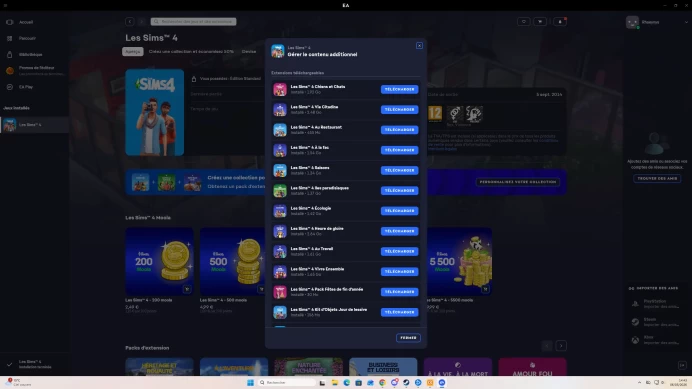692x389 pixels.
Task: Open the shopping cart icon
Action: [x=540, y=22]
